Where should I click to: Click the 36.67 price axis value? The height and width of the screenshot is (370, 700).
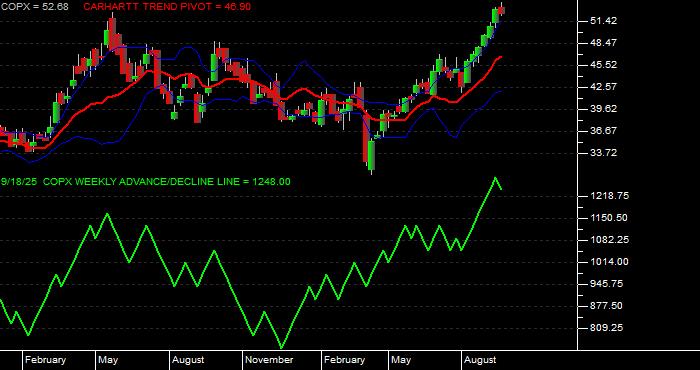[603, 131]
